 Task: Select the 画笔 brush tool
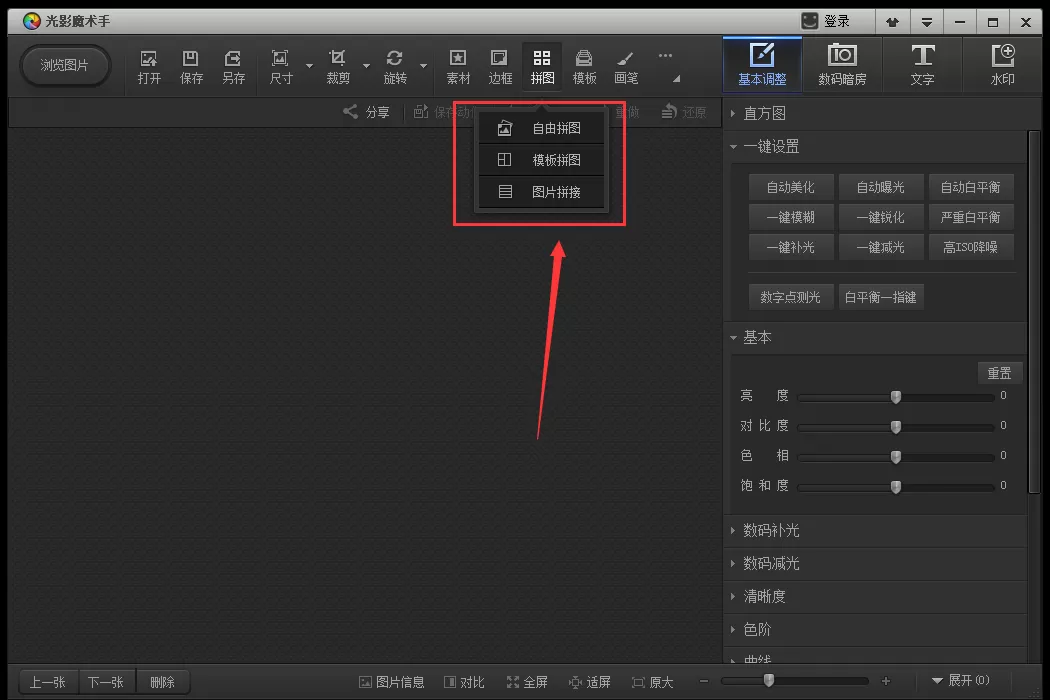[x=625, y=67]
